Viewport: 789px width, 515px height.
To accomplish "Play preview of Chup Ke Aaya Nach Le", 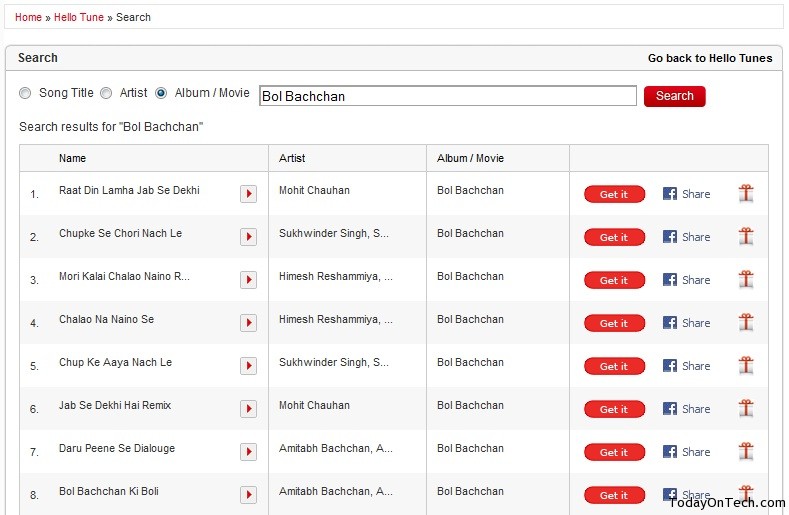I will (x=249, y=366).
